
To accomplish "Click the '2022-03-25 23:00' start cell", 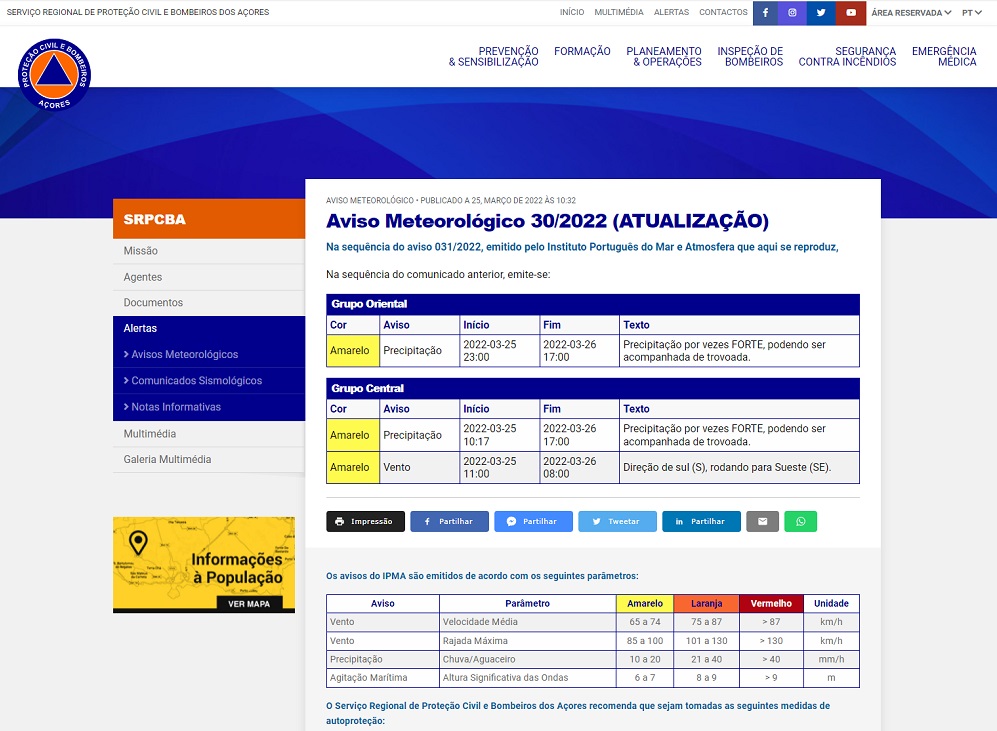I will coord(500,351).
